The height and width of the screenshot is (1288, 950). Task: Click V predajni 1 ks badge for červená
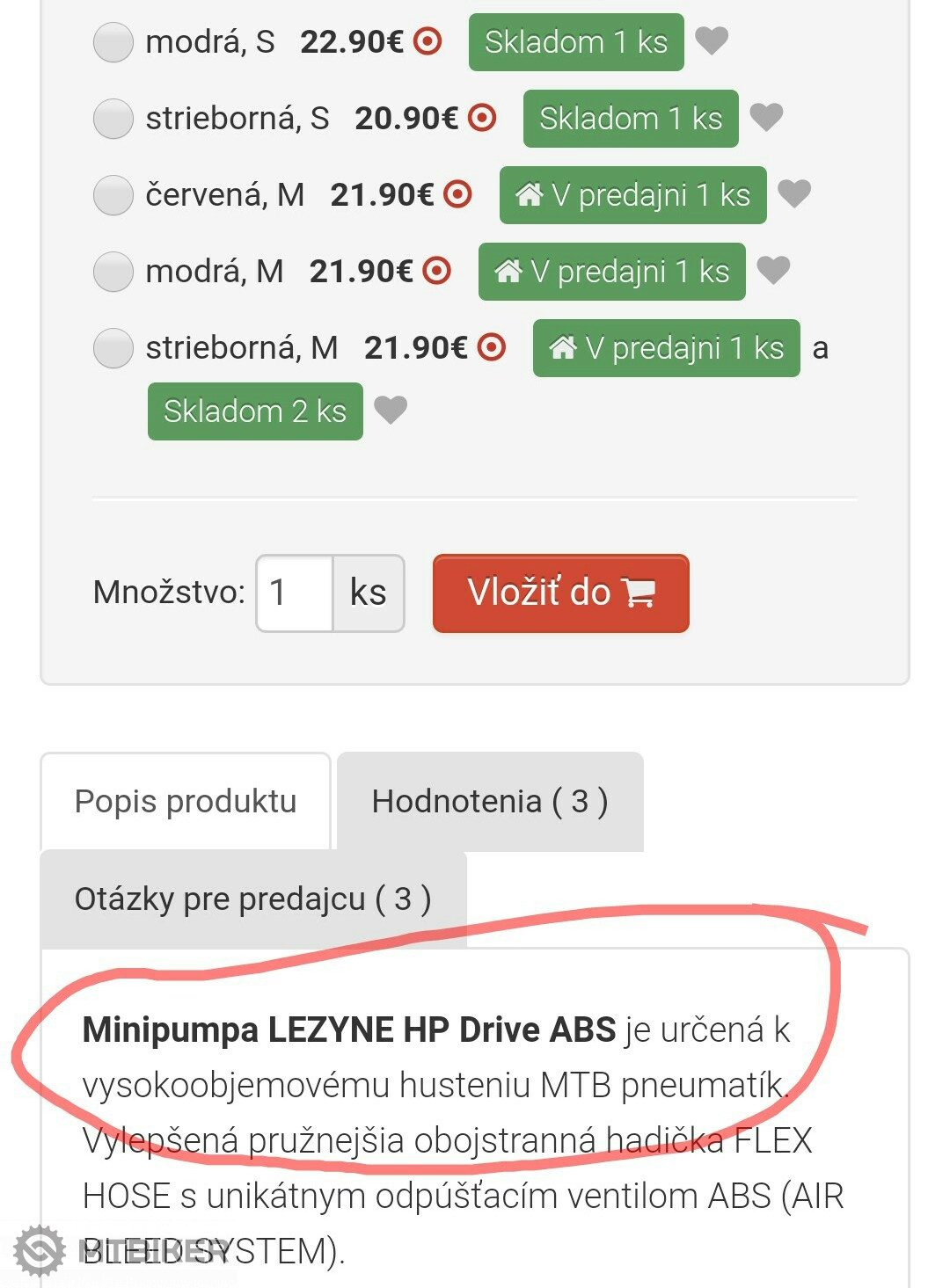[x=632, y=195]
